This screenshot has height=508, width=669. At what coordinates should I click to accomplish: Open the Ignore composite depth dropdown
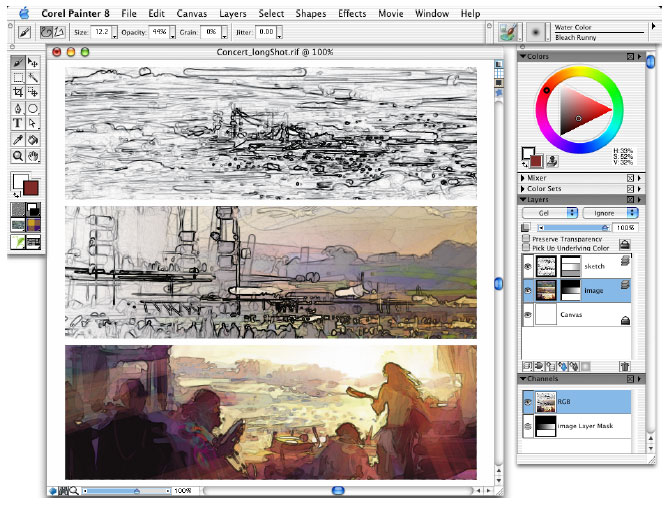610,213
